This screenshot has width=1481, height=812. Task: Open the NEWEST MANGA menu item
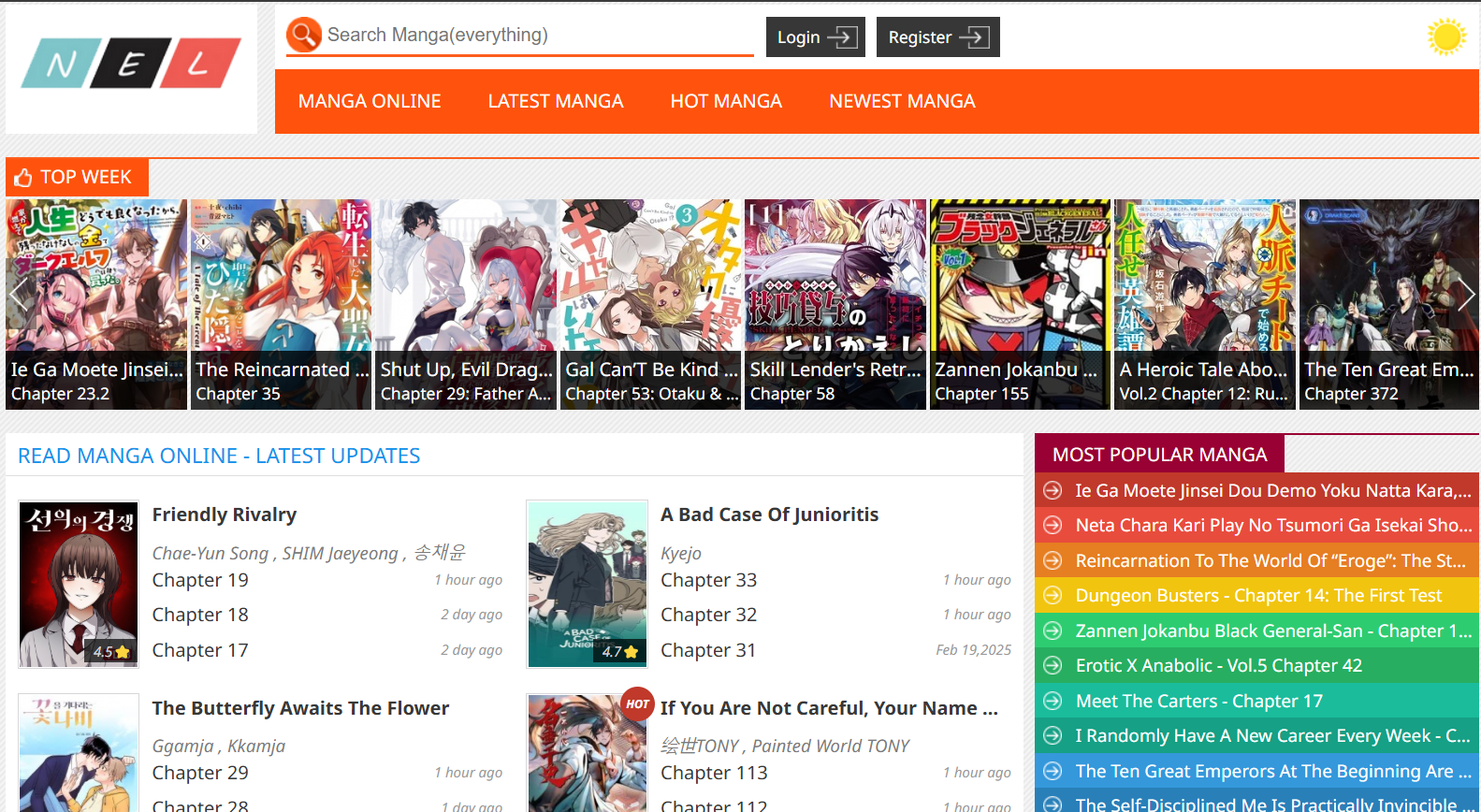(902, 101)
